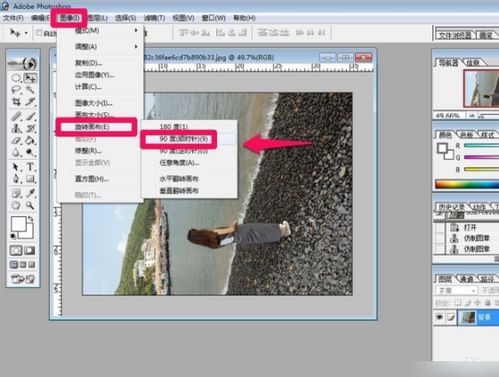Select the History Brush tool
499x377 pixels.
tap(30, 128)
